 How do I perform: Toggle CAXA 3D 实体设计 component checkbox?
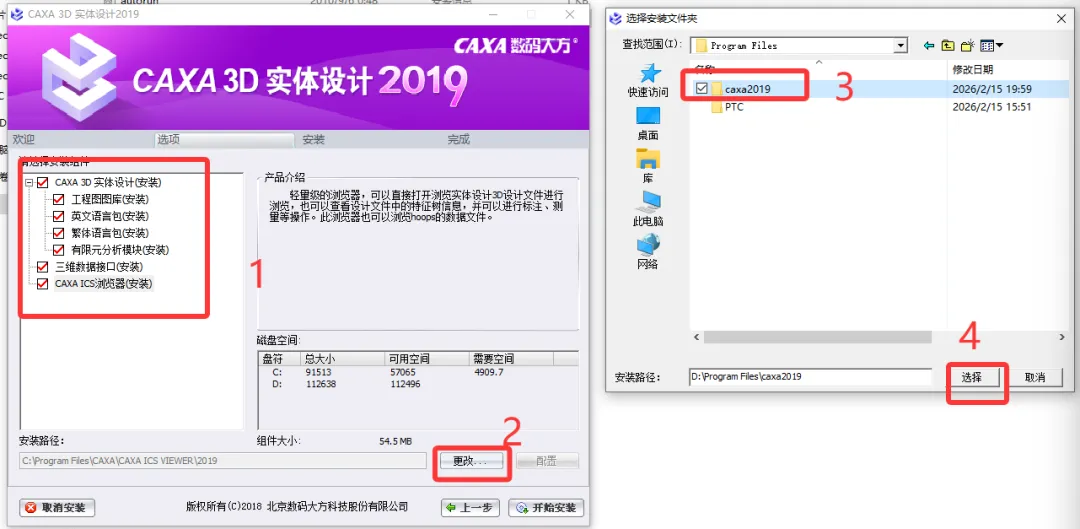click(x=43, y=183)
